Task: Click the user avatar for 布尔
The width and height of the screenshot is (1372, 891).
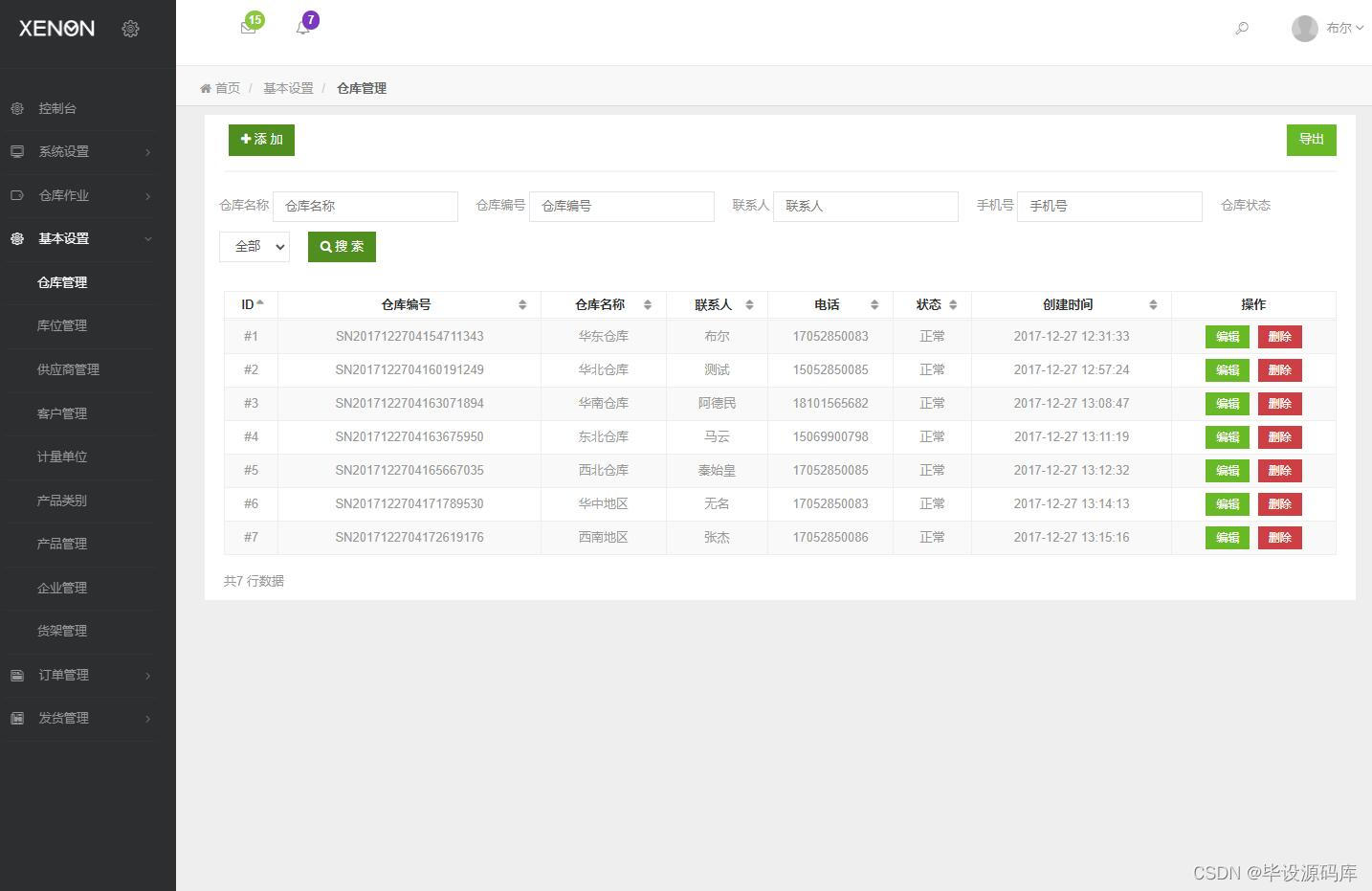Action: coord(1305,29)
